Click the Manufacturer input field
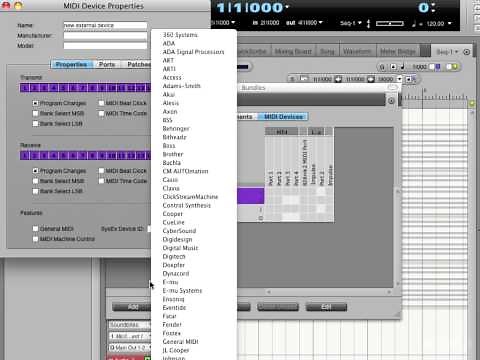480x360 pixels. [x=105, y=36]
